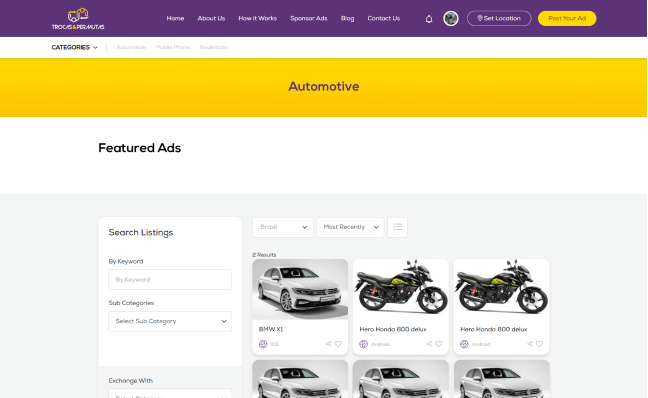Open How it Works page
The height and width of the screenshot is (398, 648).
[257, 18]
